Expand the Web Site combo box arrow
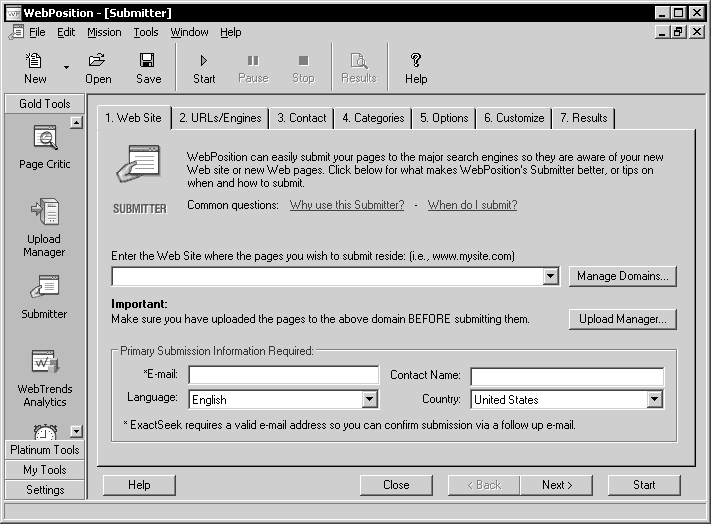Image resolution: width=711 pixels, height=524 pixels. 550,276
